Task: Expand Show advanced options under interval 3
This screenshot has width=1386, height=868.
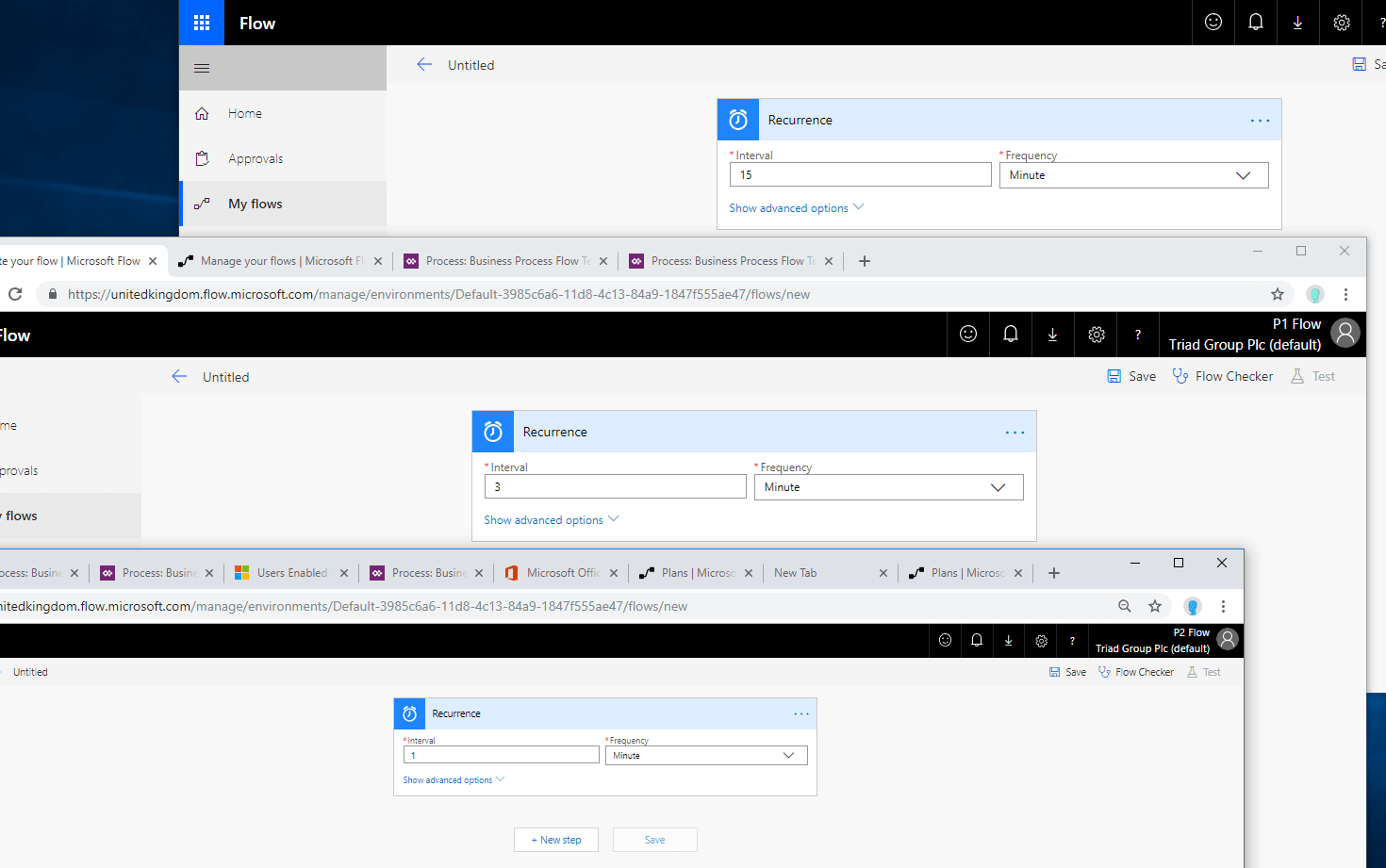Action: pos(551,520)
